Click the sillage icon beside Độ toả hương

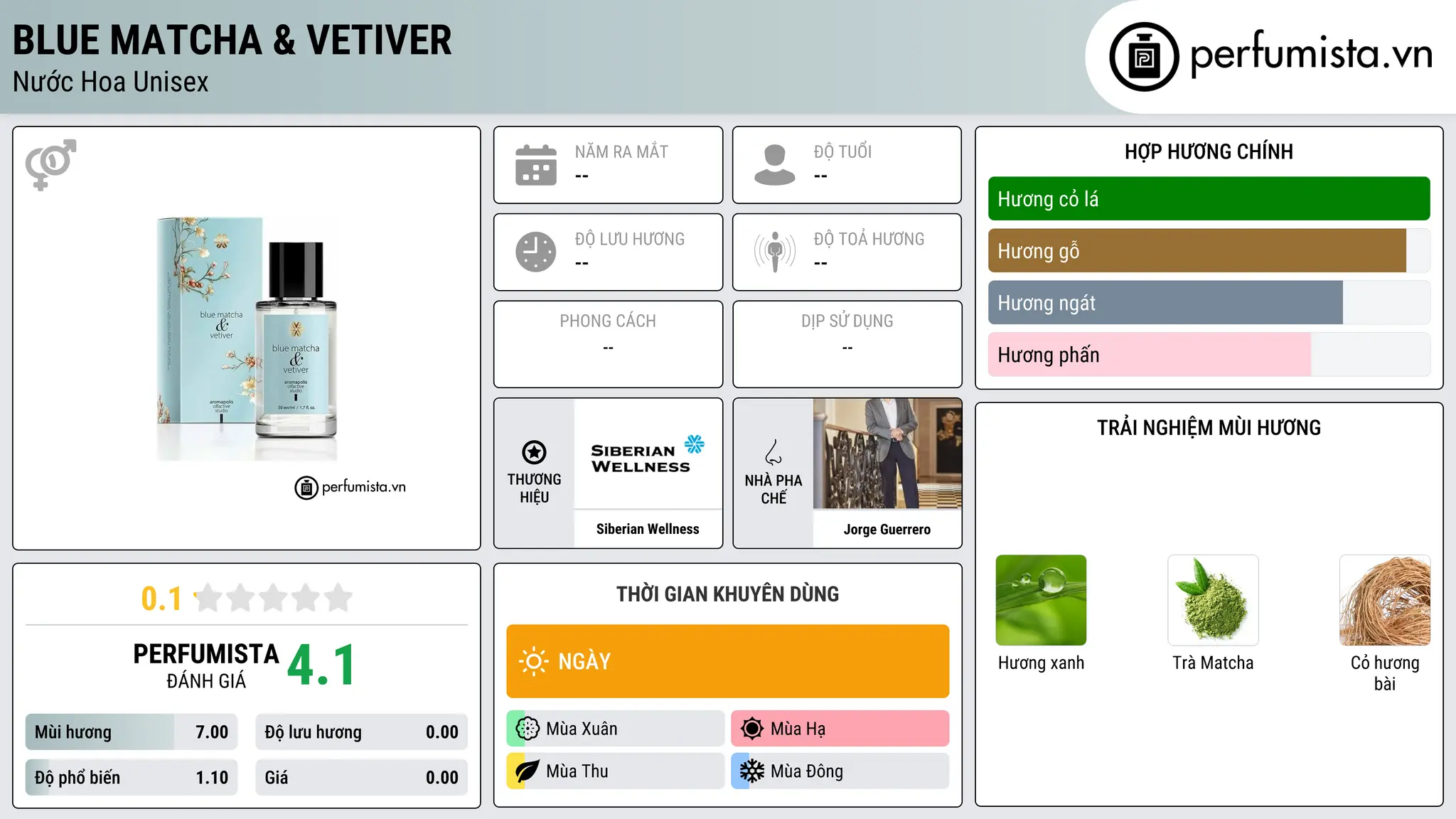[x=775, y=252]
